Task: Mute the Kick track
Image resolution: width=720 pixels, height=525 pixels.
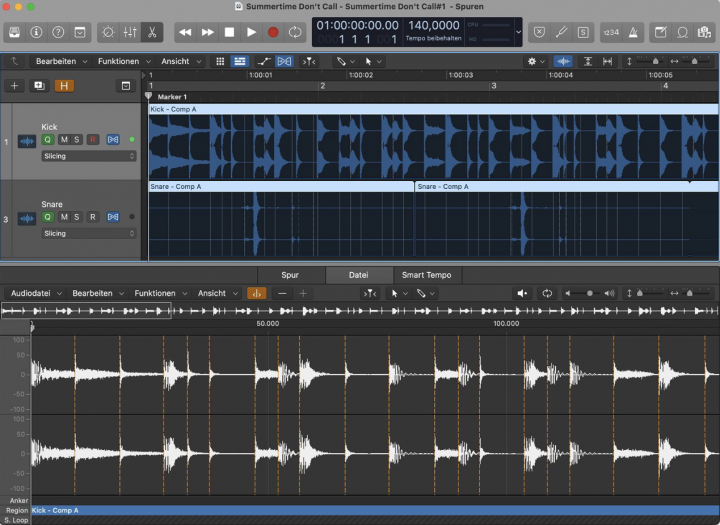Action: 64,140
